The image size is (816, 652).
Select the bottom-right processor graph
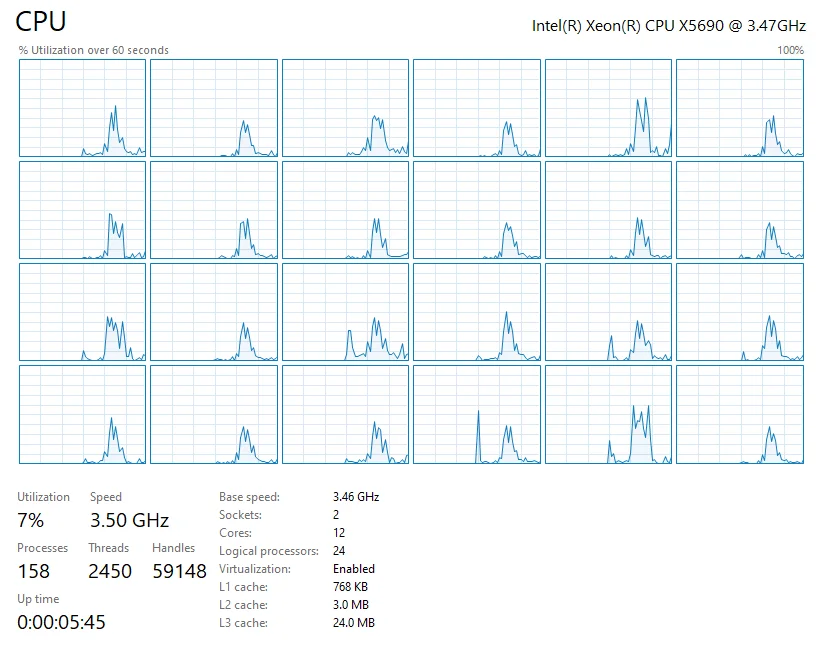pos(740,414)
